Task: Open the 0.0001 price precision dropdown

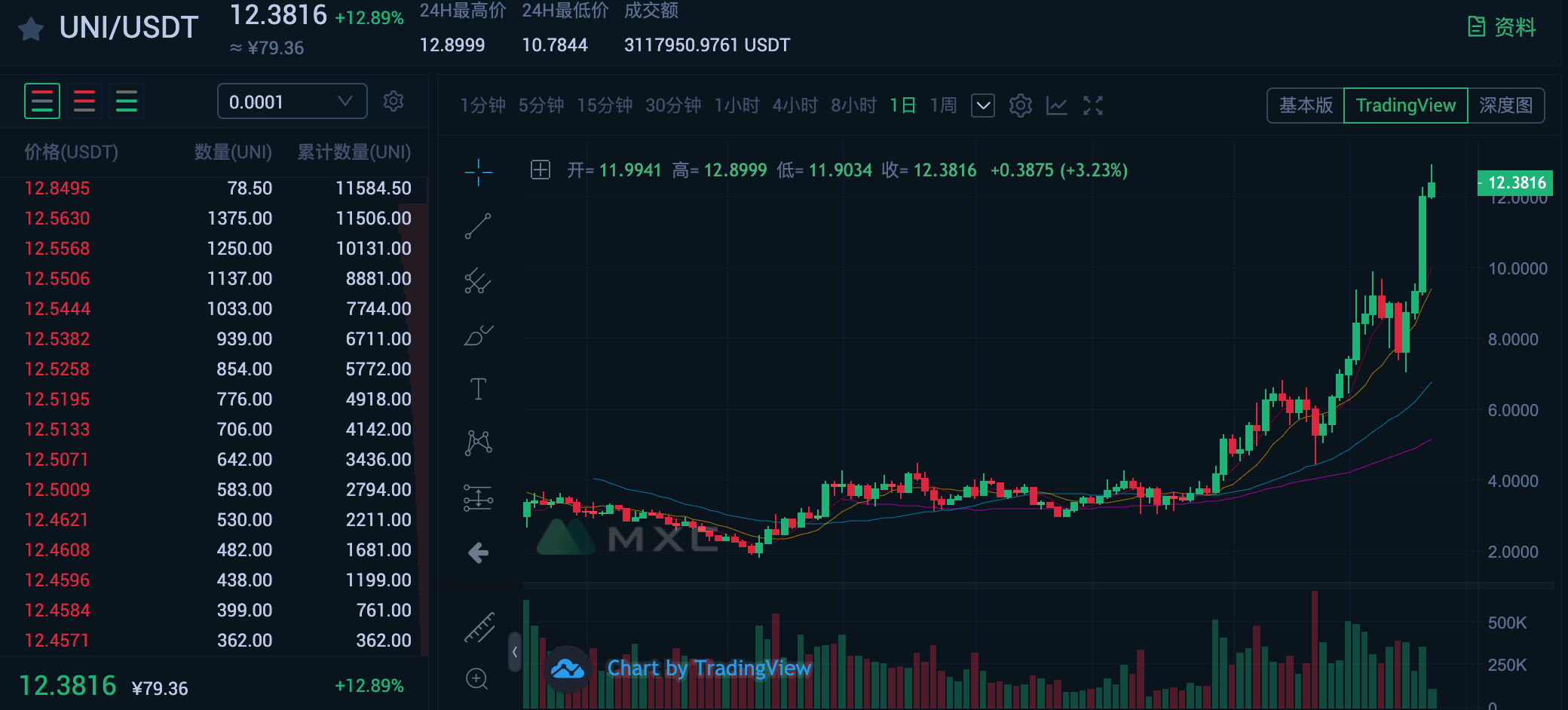Action: [x=292, y=101]
